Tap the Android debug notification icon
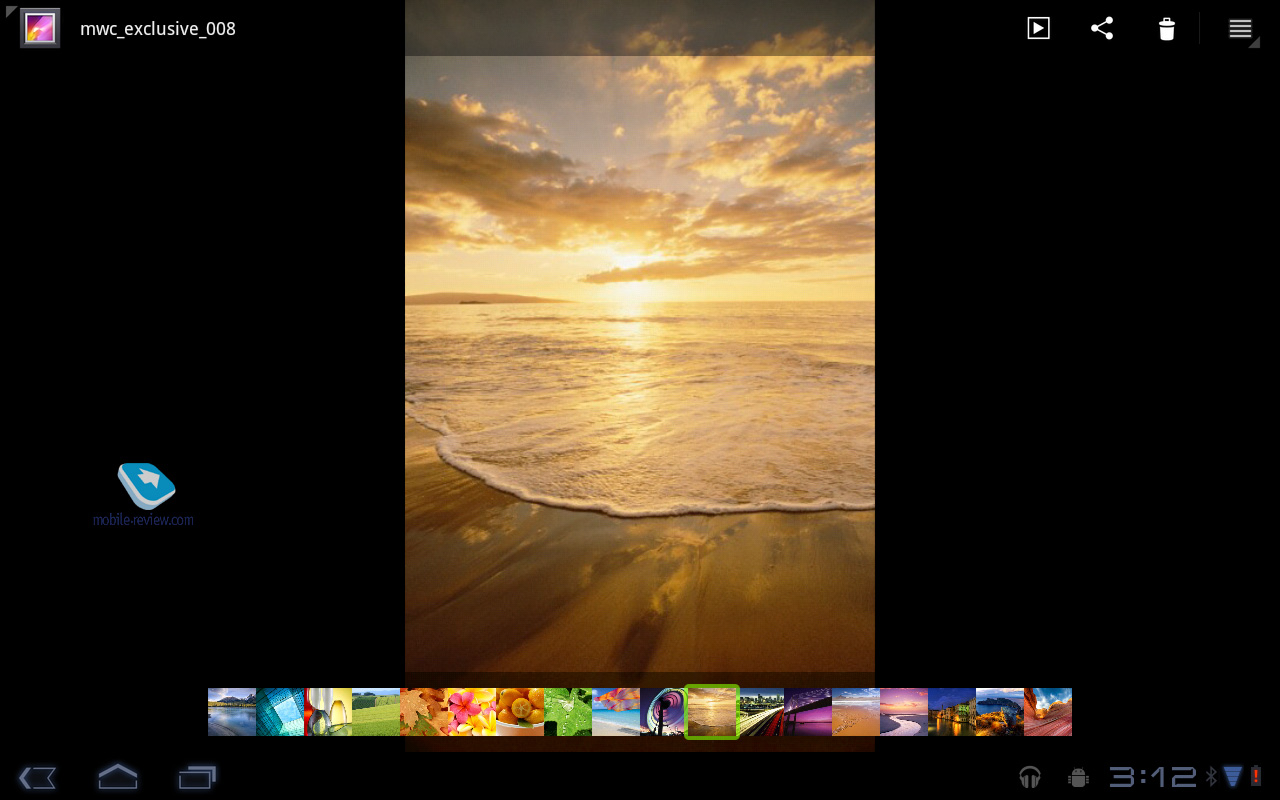 1078,777
